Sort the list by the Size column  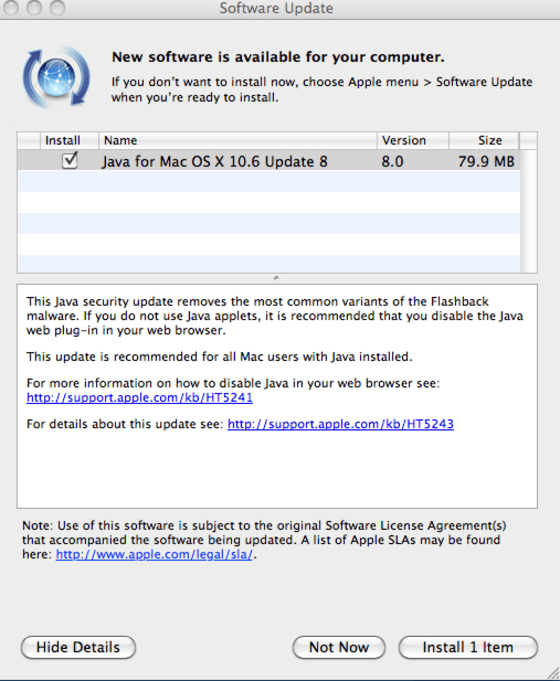484,140
